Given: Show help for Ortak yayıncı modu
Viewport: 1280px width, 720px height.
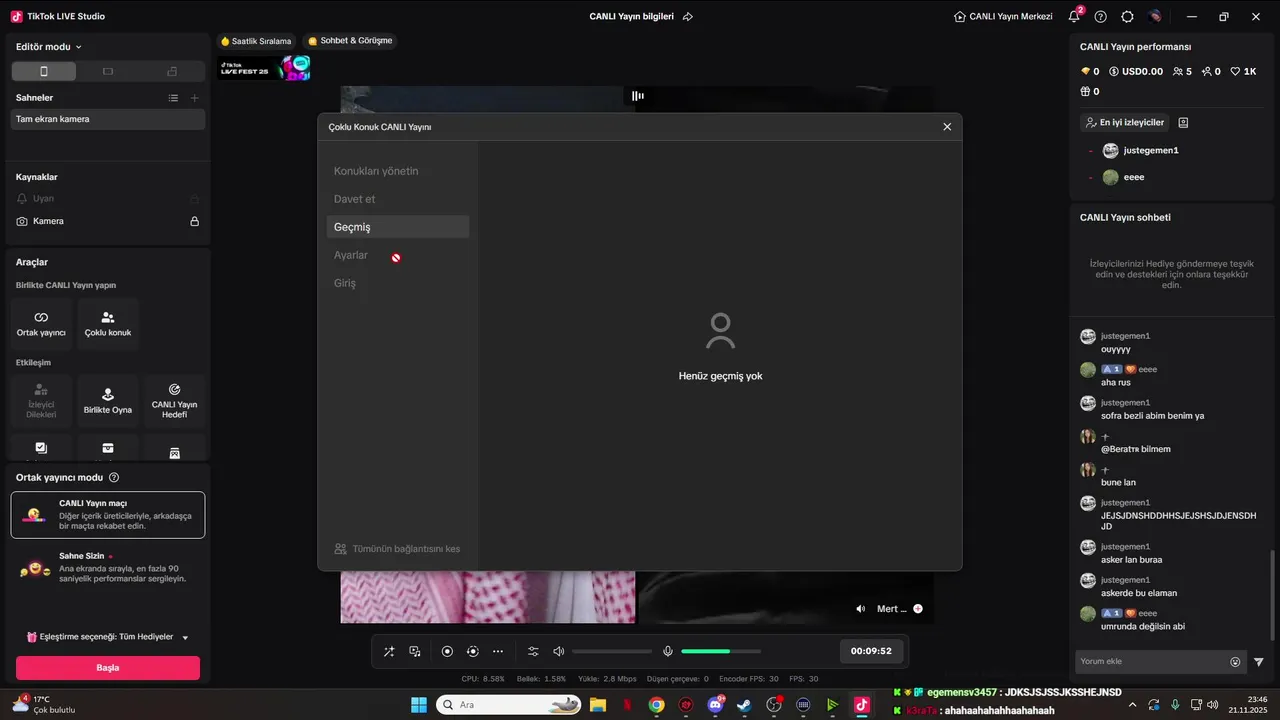Looking at the screenshot, I should pos(114,478).
